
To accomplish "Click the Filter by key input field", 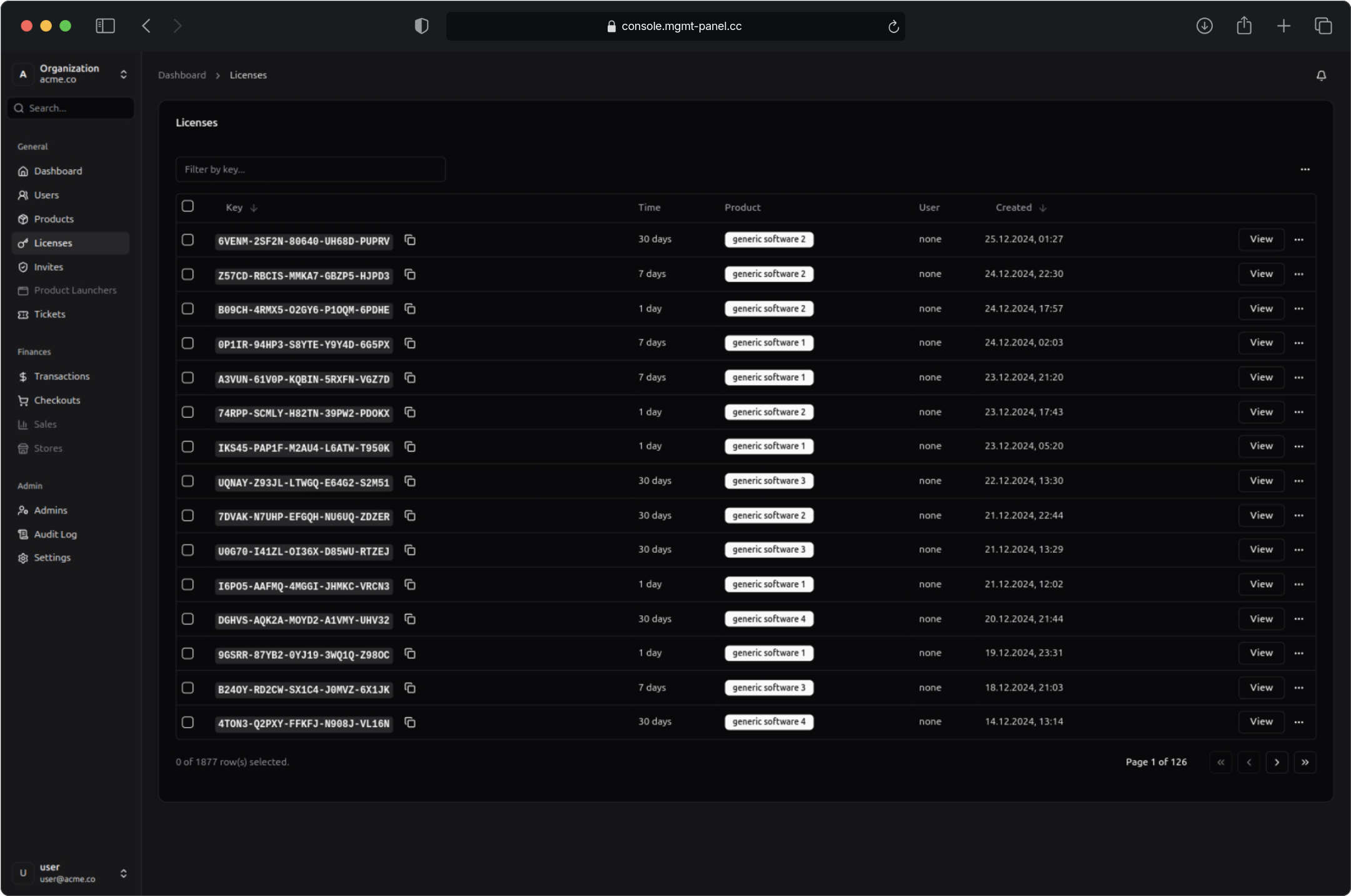I will [310, 169].
